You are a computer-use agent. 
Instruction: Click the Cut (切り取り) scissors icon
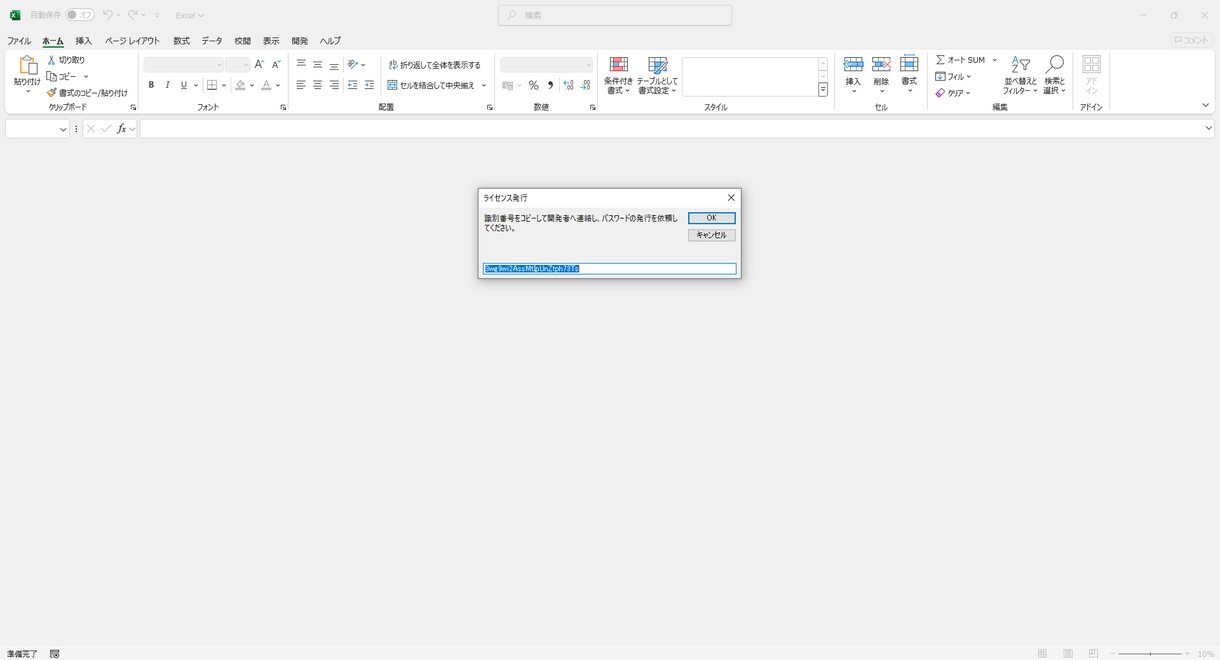52,60
